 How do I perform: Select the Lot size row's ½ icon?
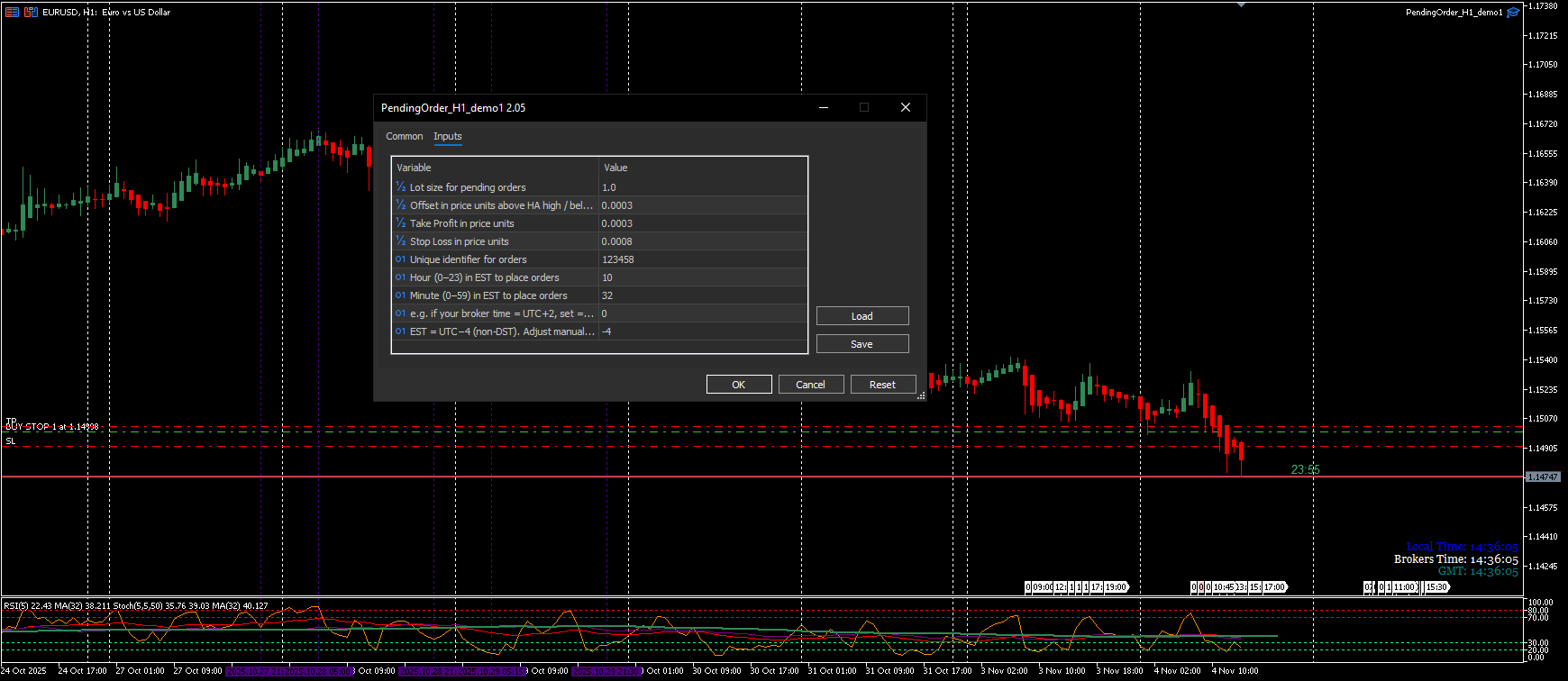[401, 187]
